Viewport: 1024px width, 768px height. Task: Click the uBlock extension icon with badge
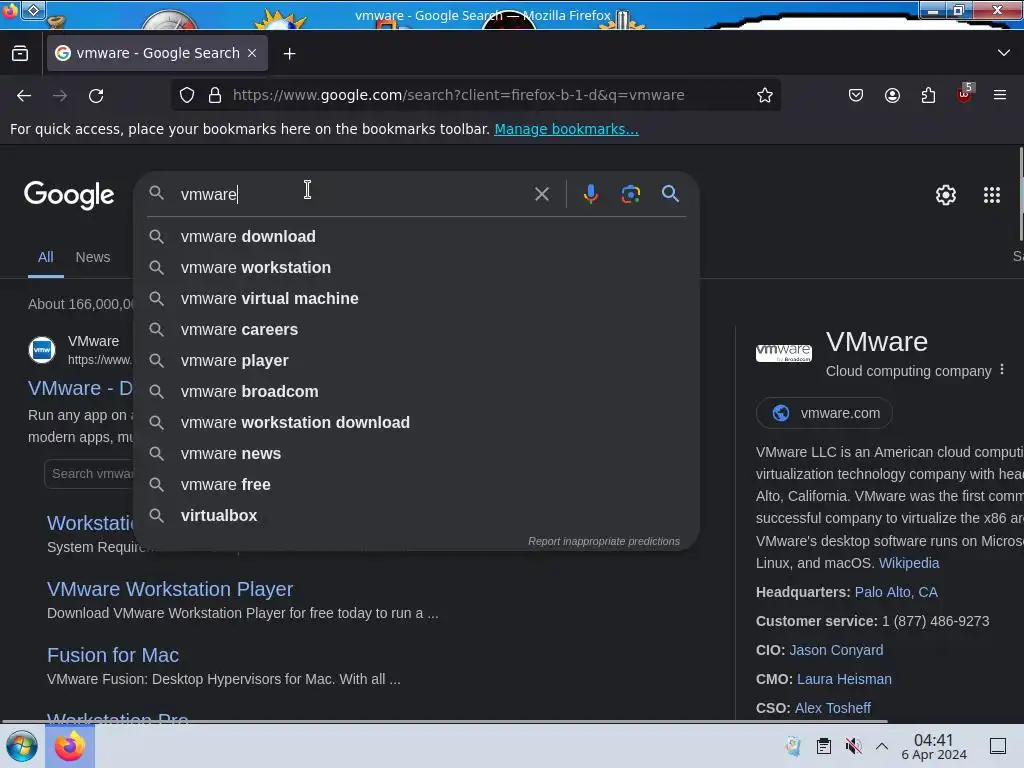[965, 94]
